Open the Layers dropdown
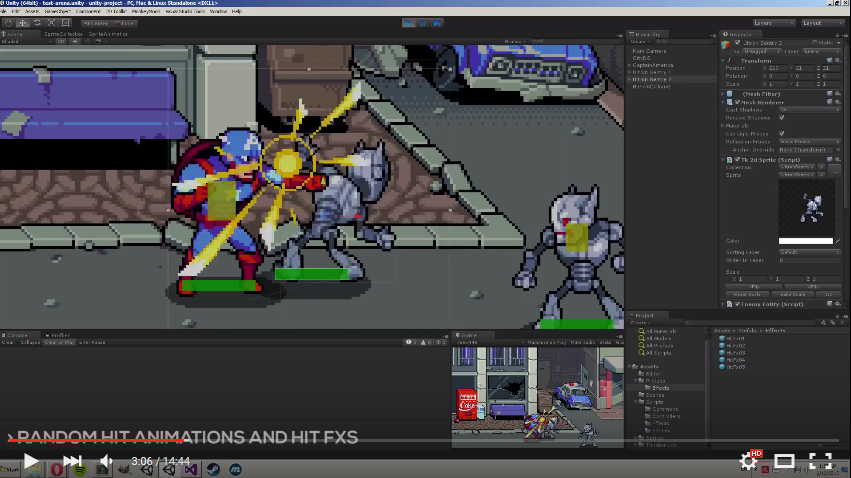 click(773, 23)
